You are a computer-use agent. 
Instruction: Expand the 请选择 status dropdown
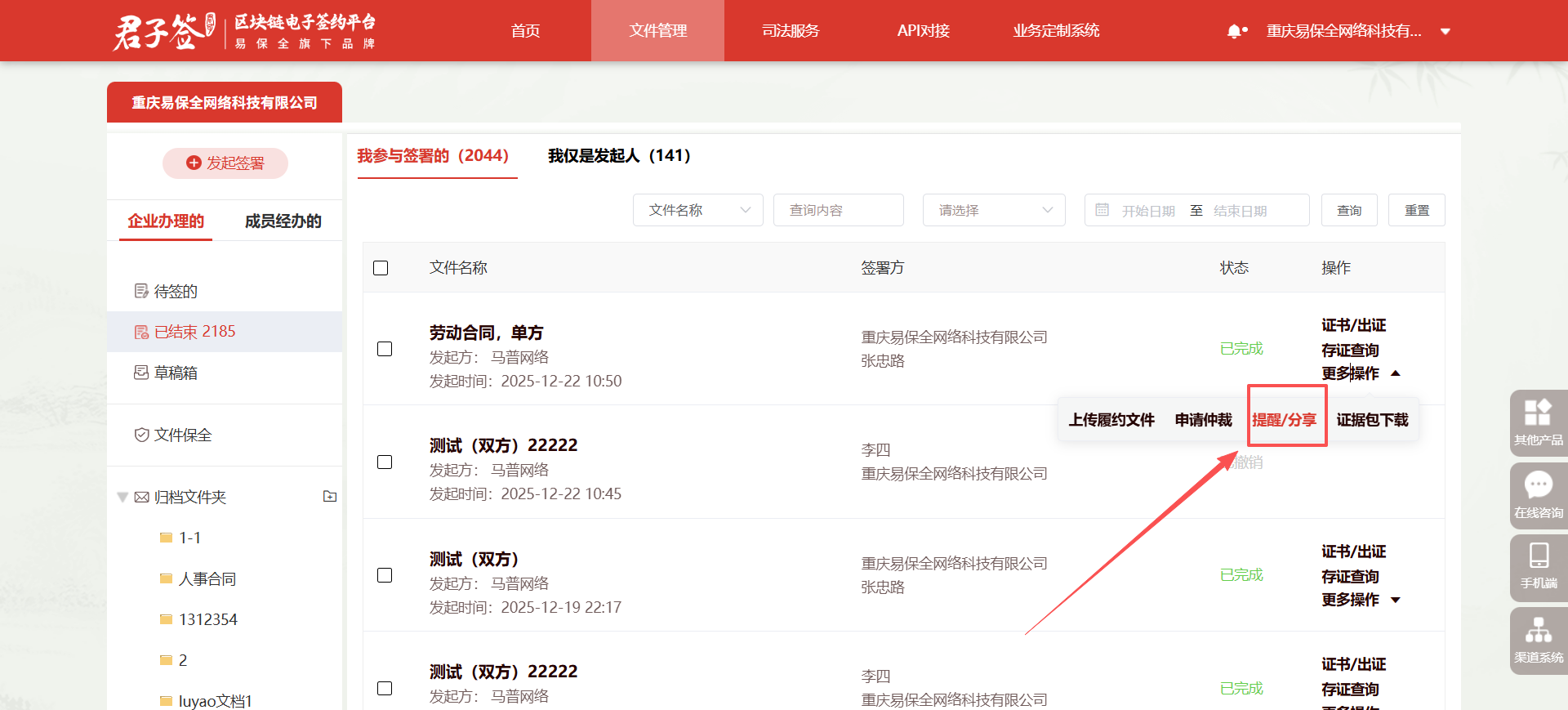(x=993, y=210)
